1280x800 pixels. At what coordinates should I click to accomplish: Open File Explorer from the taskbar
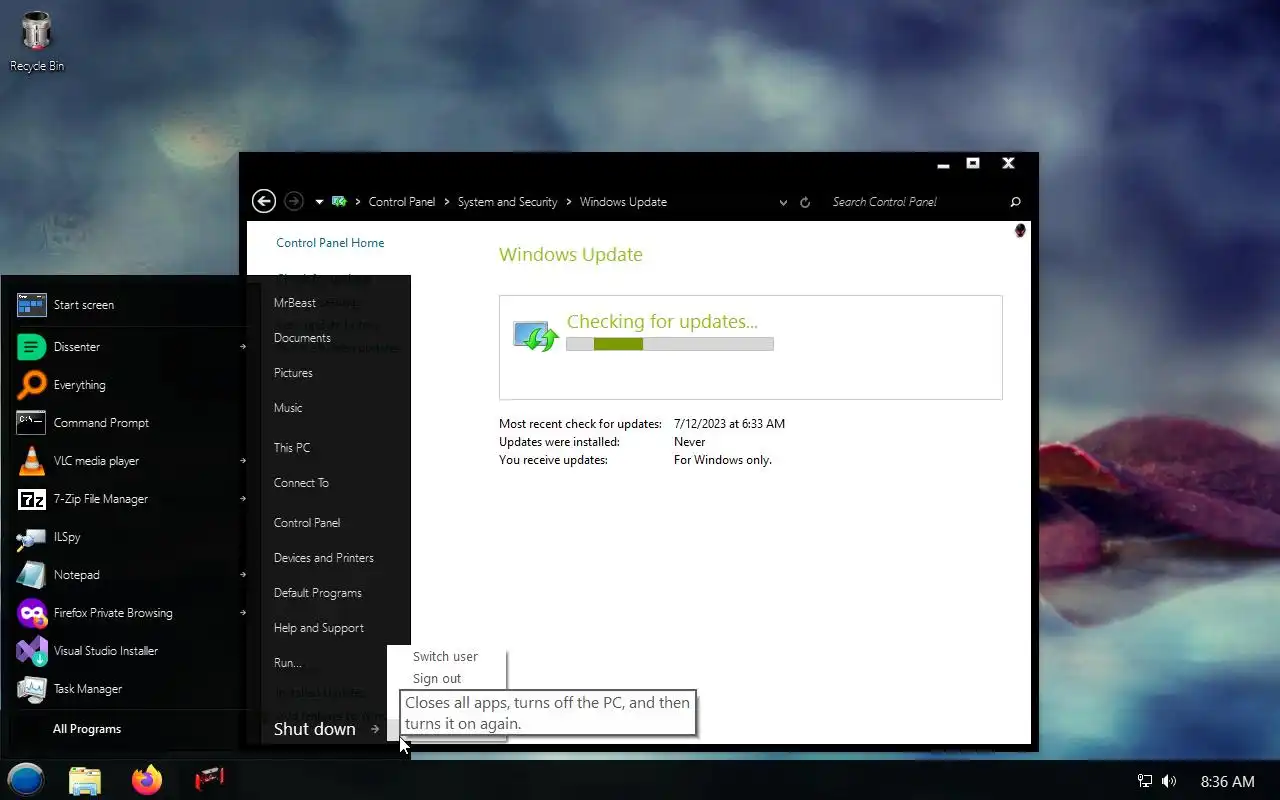86,780
